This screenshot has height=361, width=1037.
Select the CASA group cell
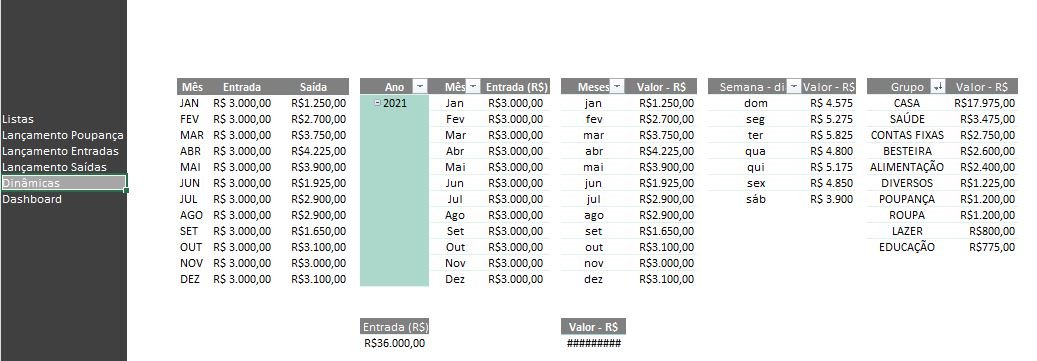pos(906,103)
